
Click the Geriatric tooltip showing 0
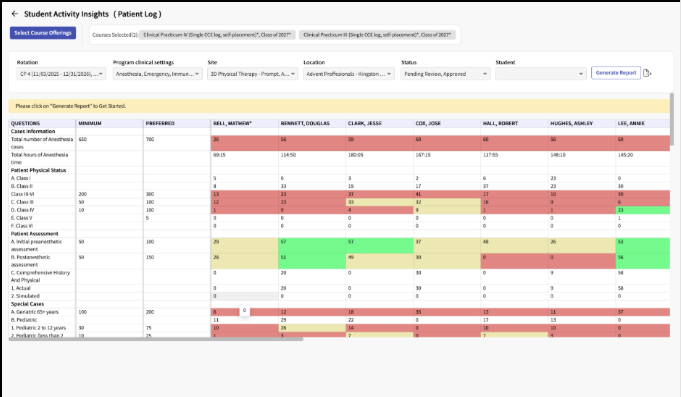(245, 310)
